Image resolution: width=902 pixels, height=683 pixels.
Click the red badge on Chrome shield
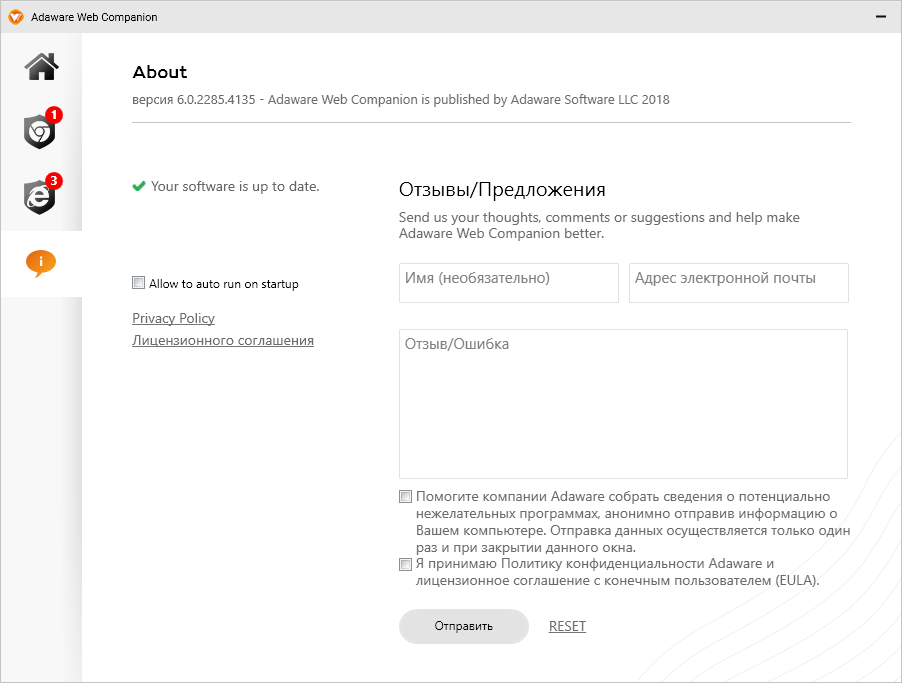coord(54,115)
